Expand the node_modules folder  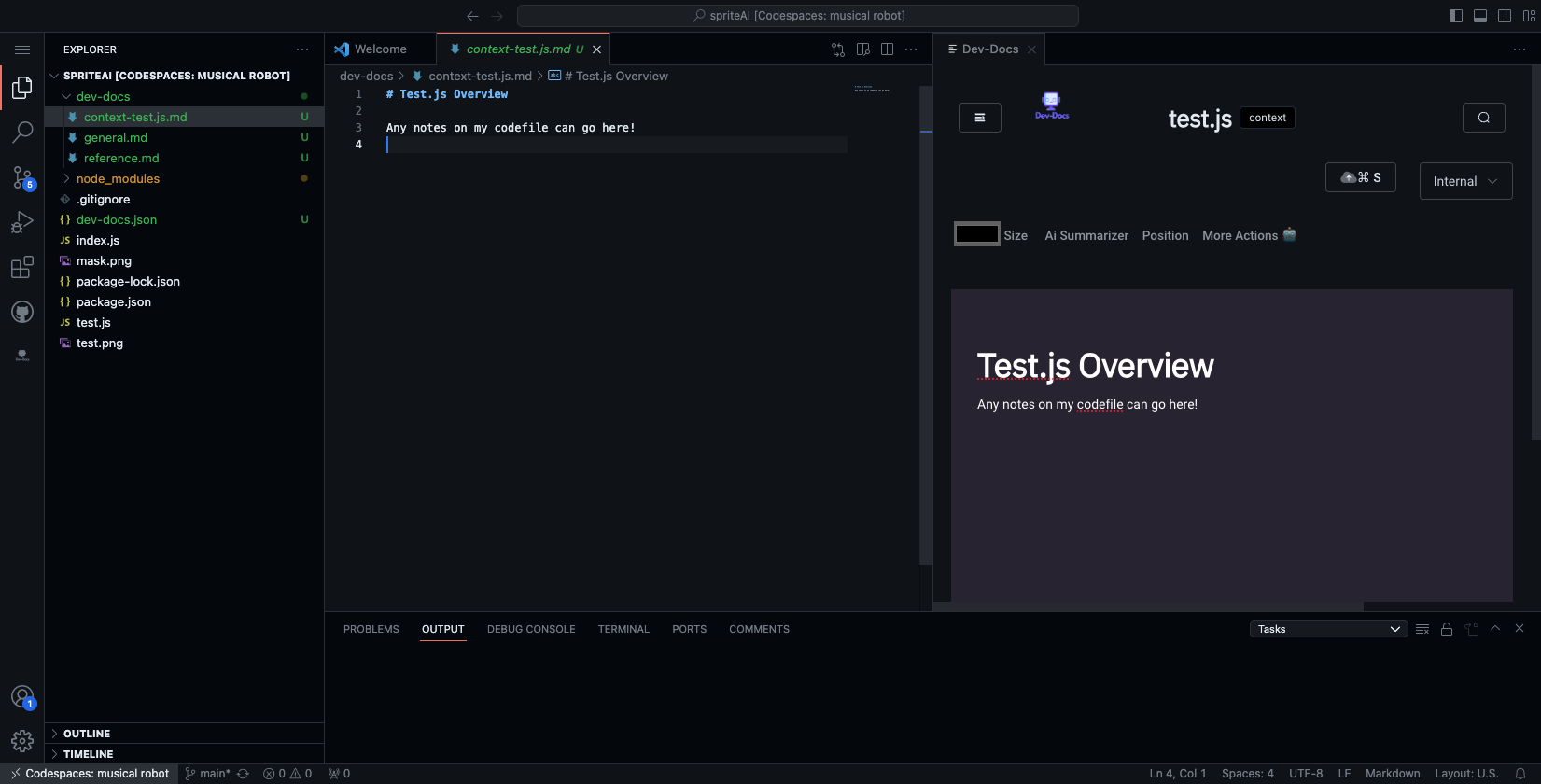click(x=118, y=178)
